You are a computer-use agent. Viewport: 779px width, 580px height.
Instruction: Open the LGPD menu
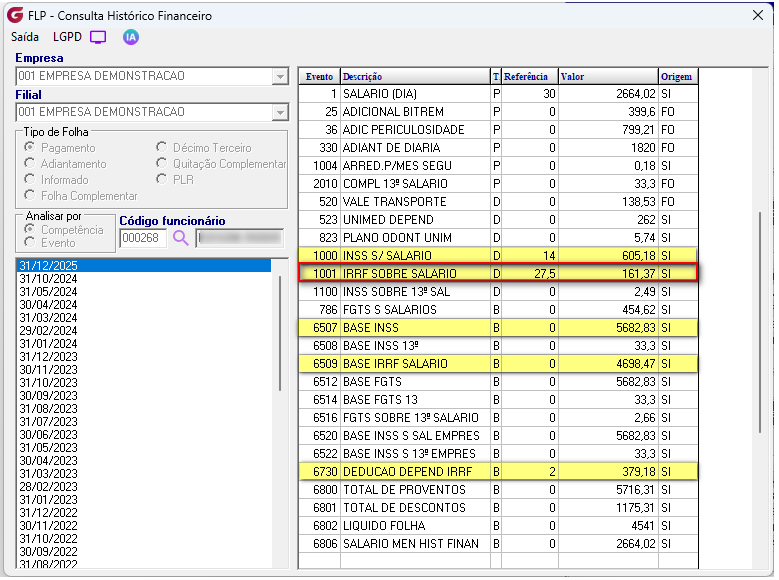coord(67,37)
